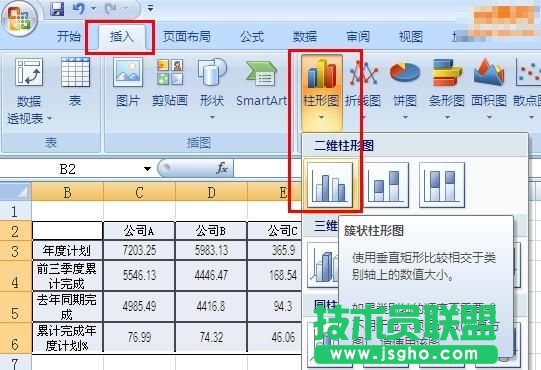The height and width of the screenshot is (370, 541).
Task: Select the cell with value 5546.13
Action: coord(139,276)
